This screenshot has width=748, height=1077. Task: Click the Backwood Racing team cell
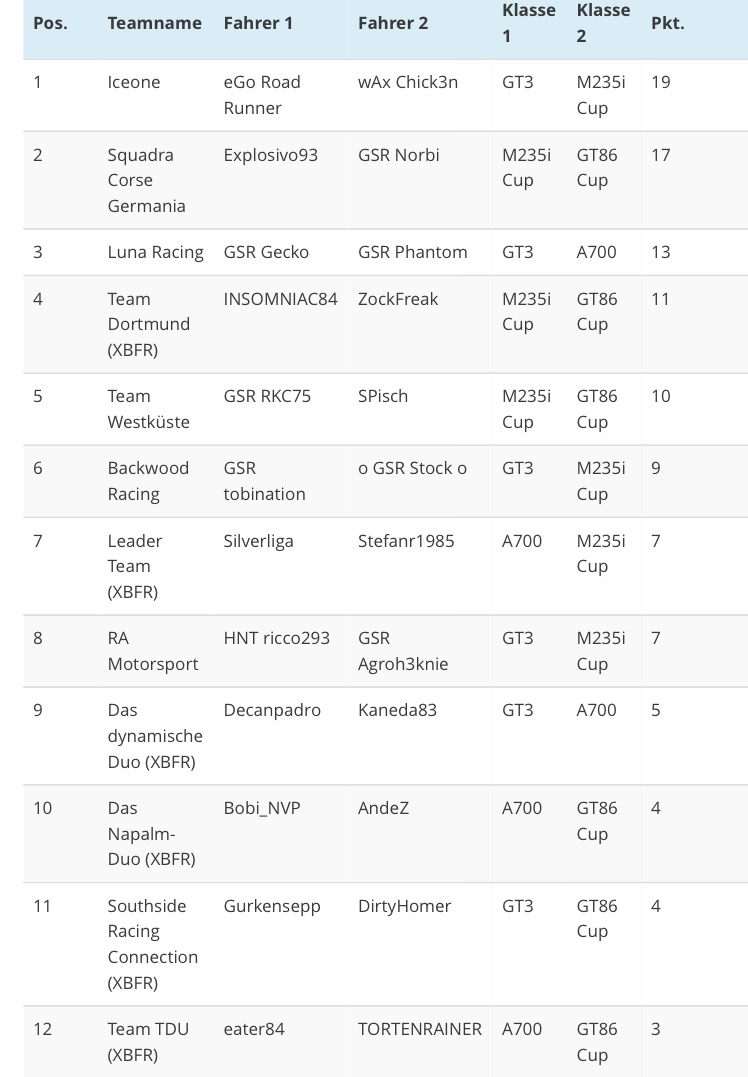pos(148,481)
